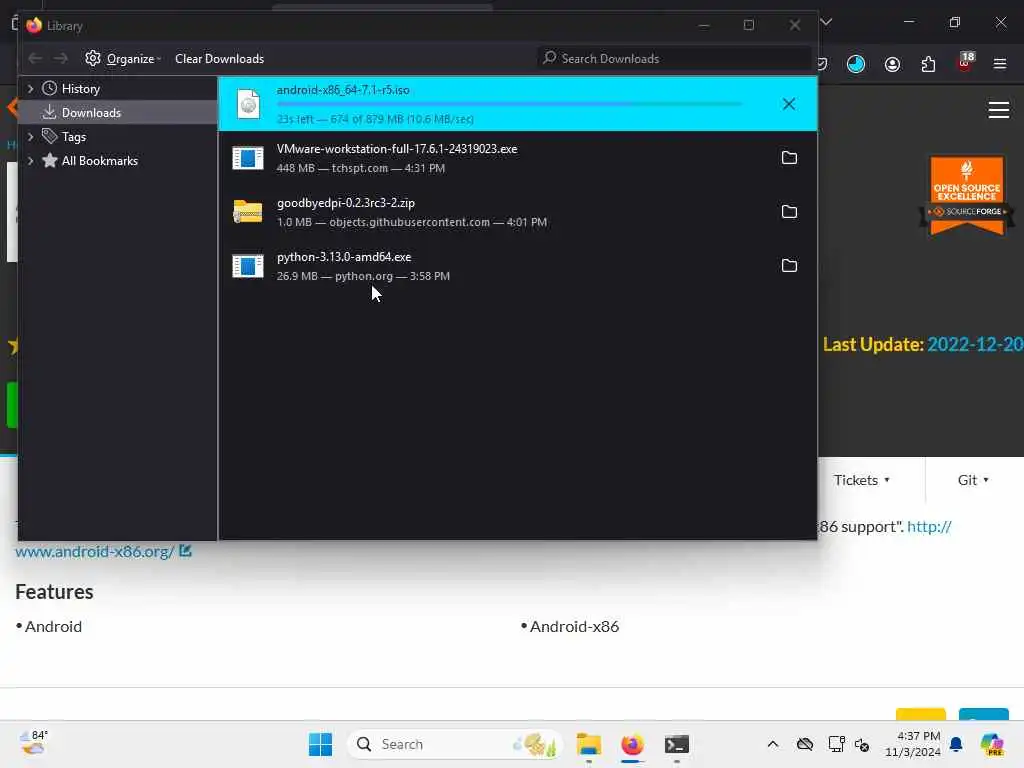
Task: Click Open Source Excellence badge
Action: [x=967, y=195]
